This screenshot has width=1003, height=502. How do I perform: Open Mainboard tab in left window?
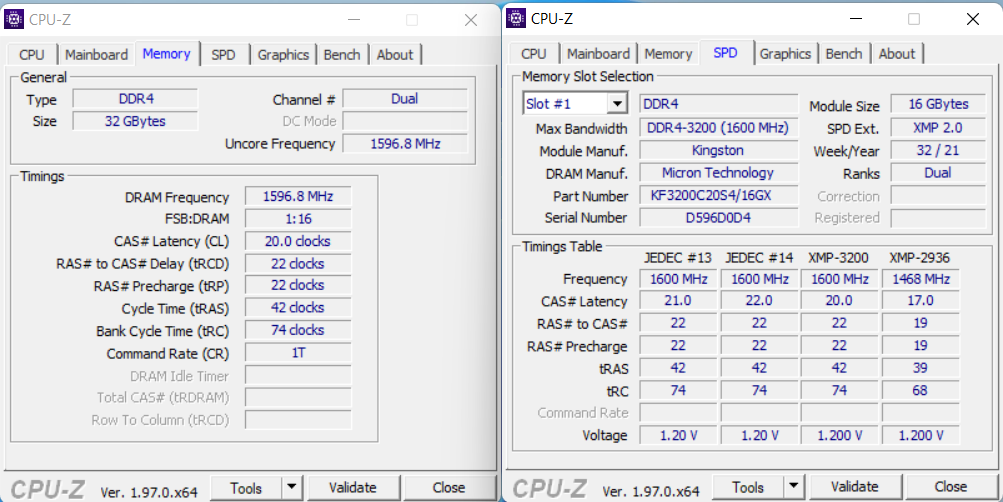click(x=97, y=55)
